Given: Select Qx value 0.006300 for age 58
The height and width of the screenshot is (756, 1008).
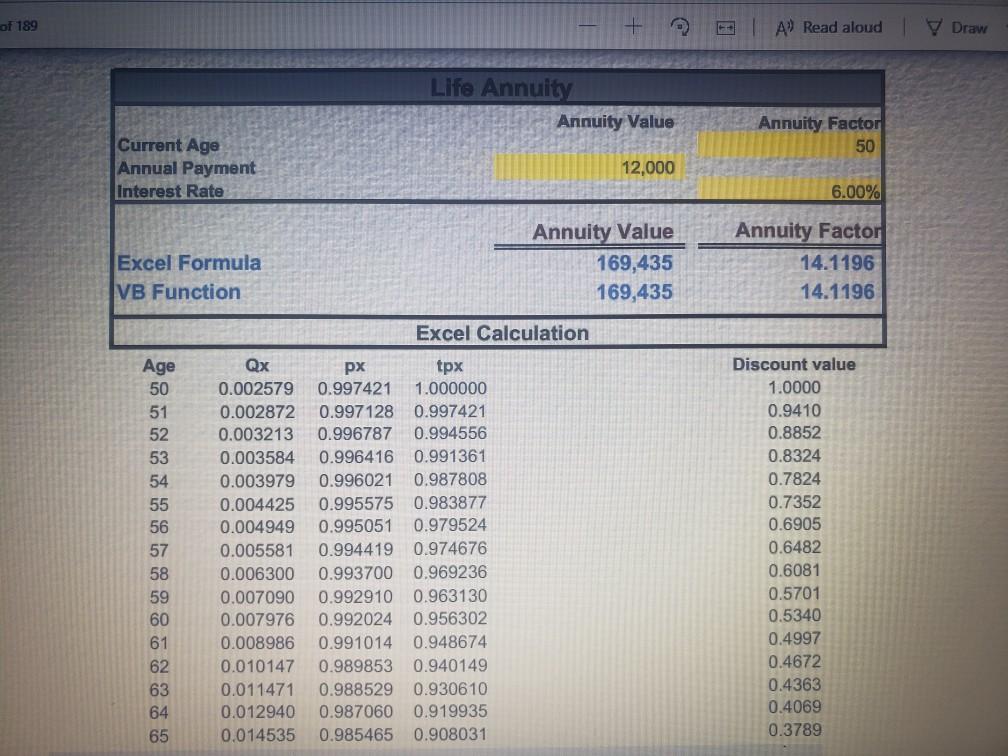Looking at the screenshot, I should (x=257, y=573).
